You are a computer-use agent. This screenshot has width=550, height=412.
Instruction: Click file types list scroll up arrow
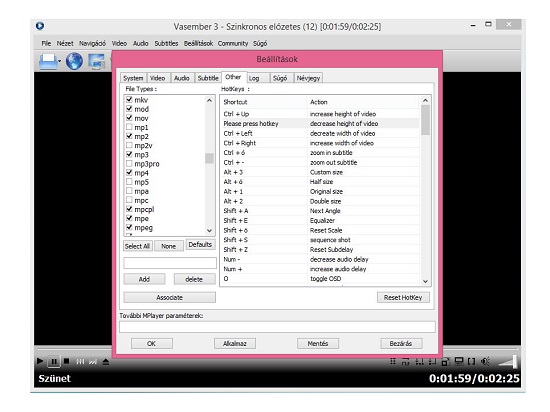point(209,100)
